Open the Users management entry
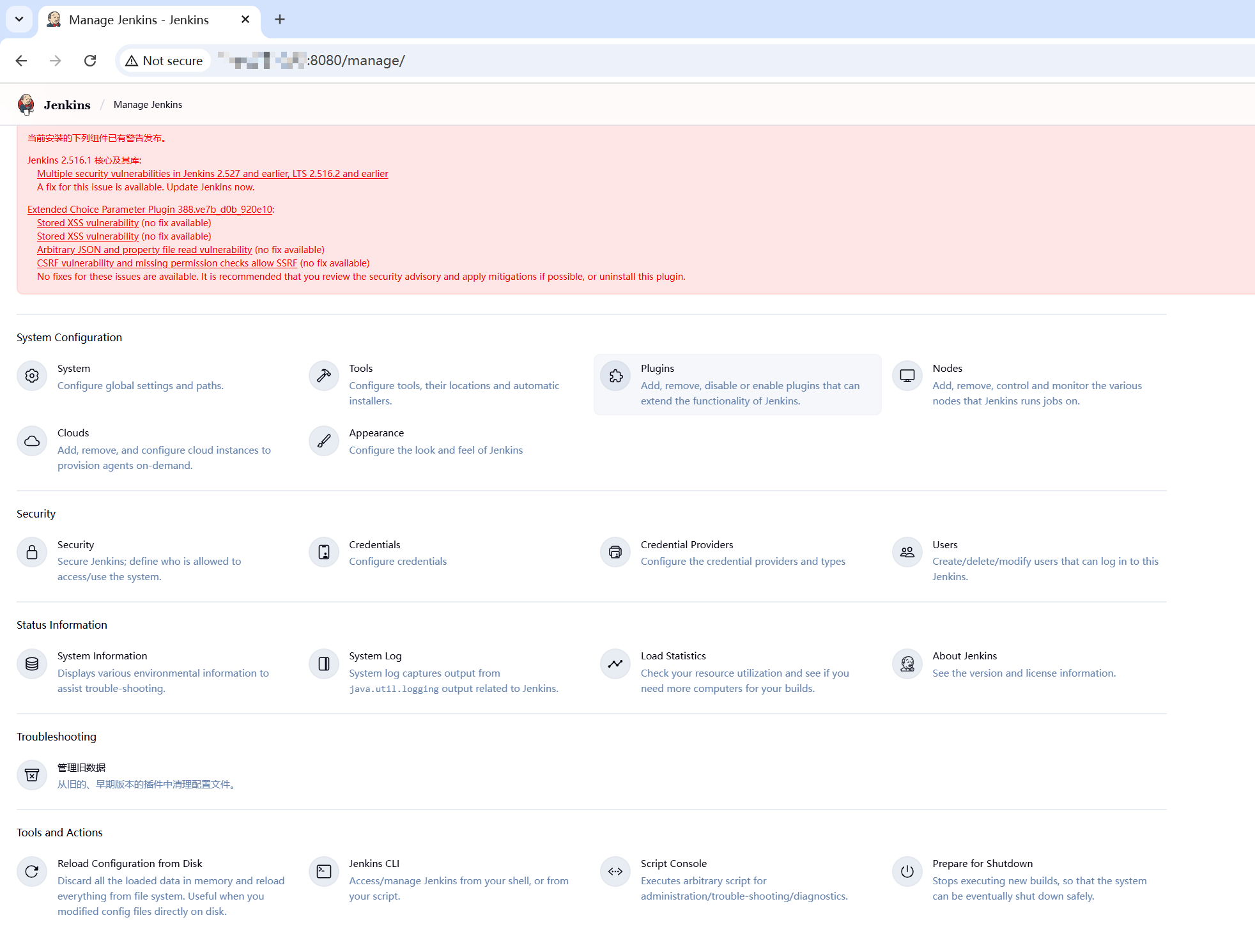 pyautogui.click(x=944, y=544)
